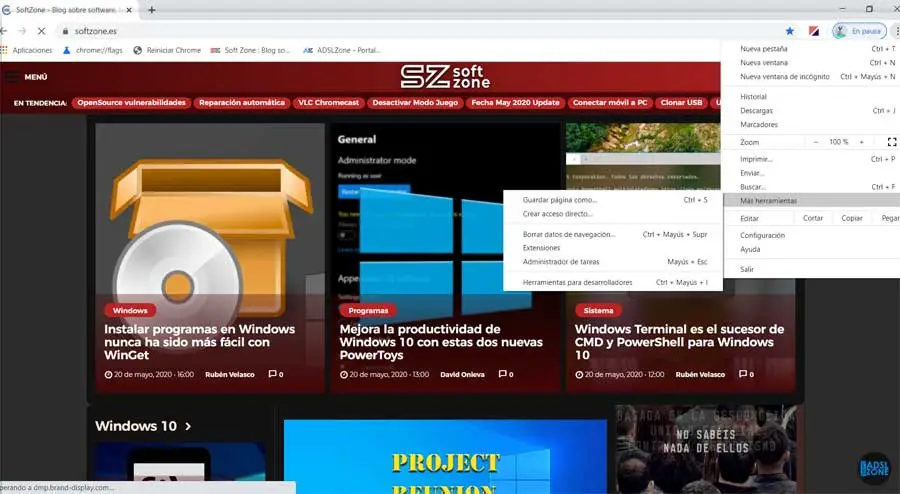The image size is (900, 494).
Task: Open a new tab with plus button
Action: point(152,10)
